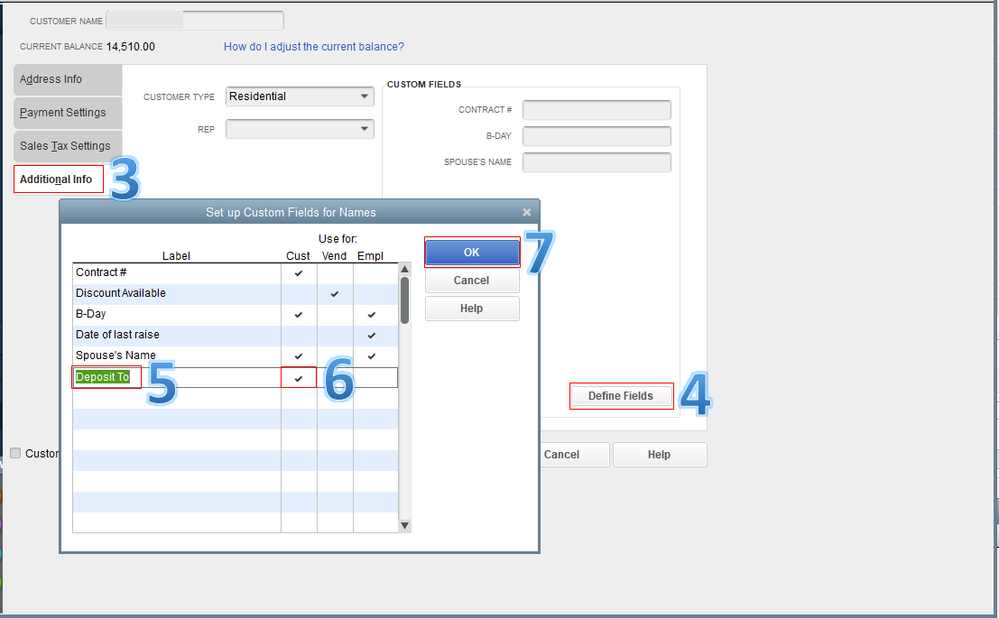Click the scroll down arrow in fields list
This screenshot has width=999, height=618.
[x=405, y=526]
